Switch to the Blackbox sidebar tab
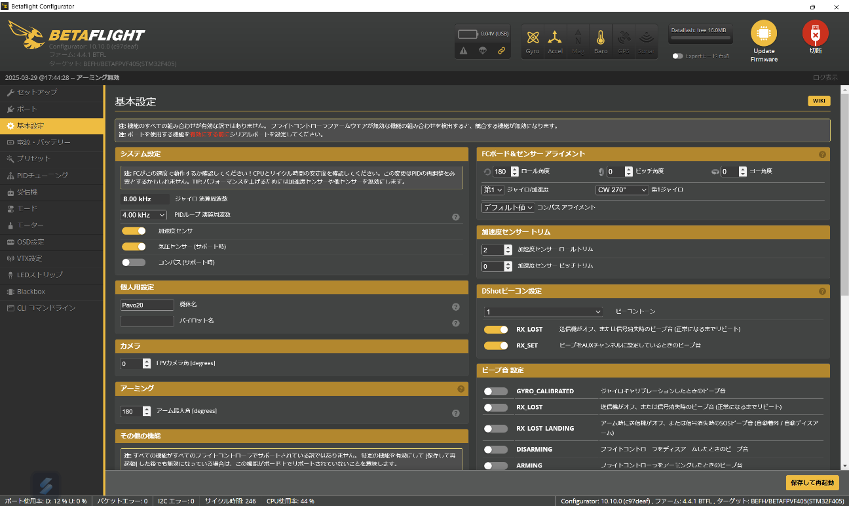Viewport: 850px width, 506px height. [x=31, y=291]
